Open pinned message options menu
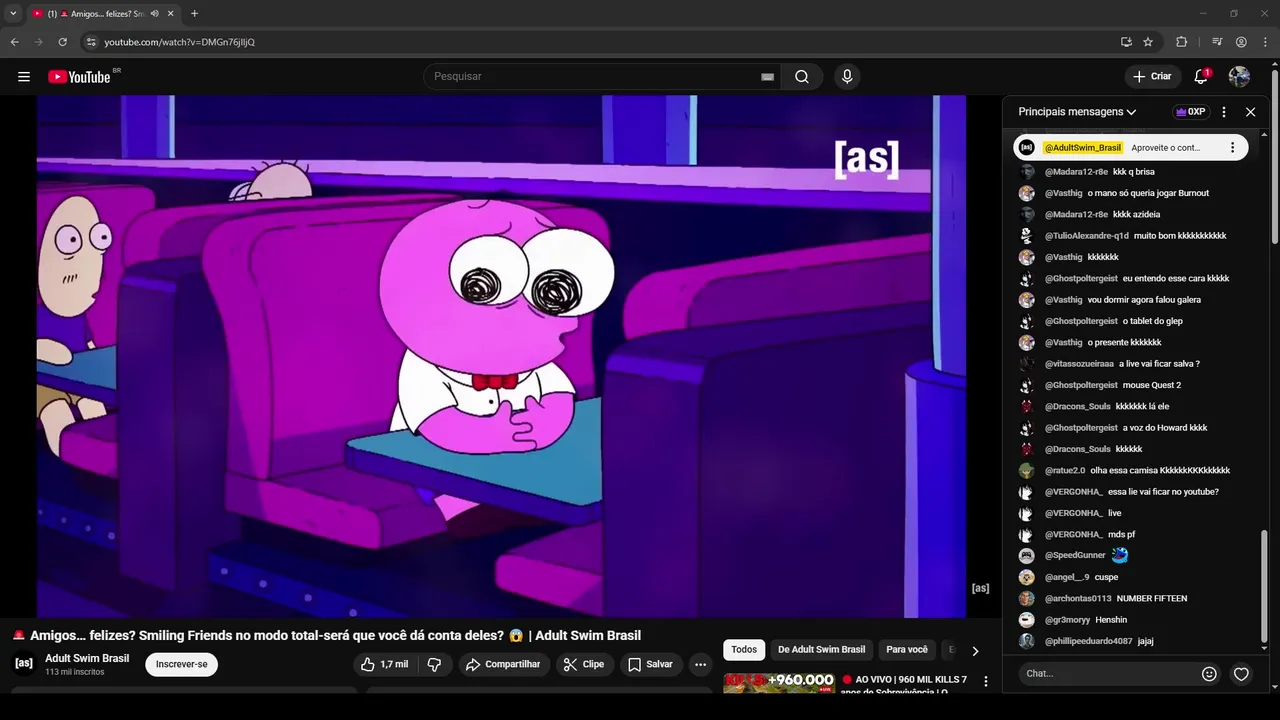The height and width of the screenshot is (720, 1280). point(1232,147)
